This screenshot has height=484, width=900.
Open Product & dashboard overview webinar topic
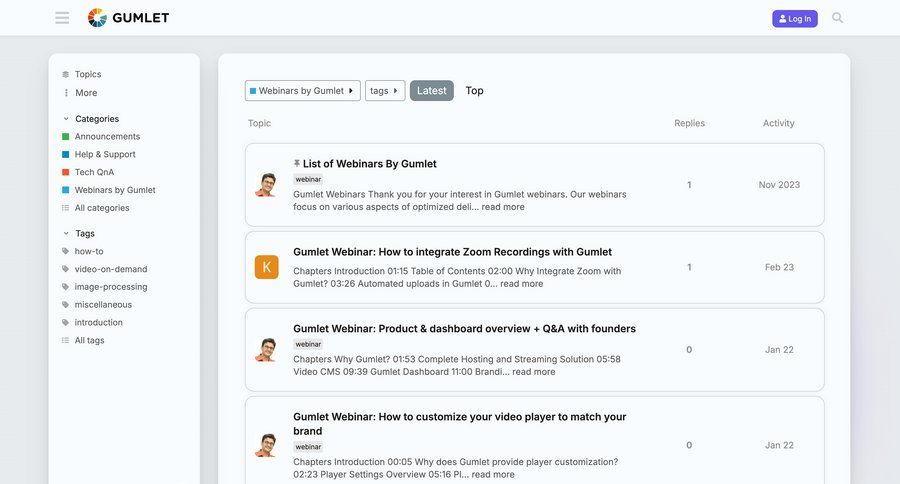464,328
